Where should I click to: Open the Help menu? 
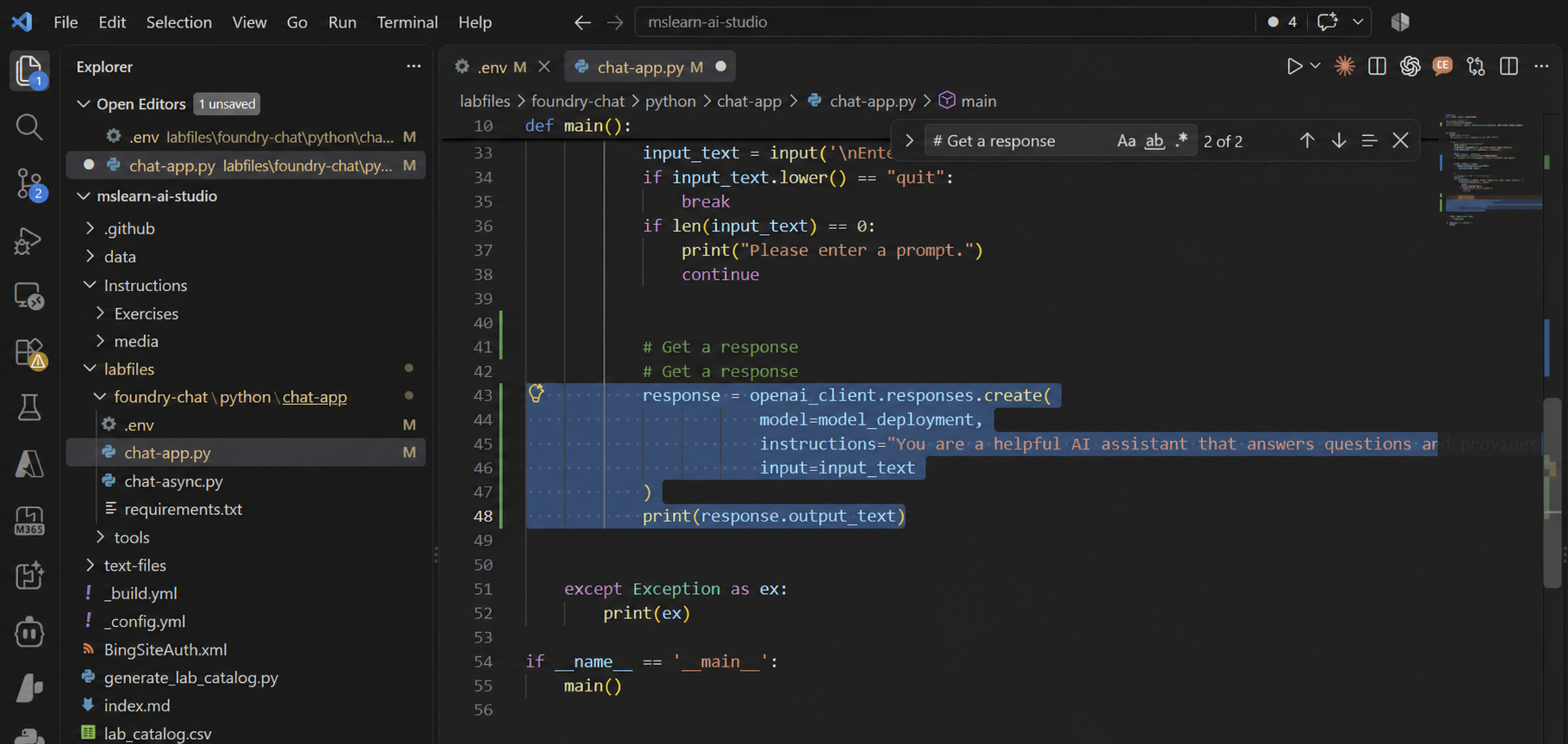pos(475,22)
